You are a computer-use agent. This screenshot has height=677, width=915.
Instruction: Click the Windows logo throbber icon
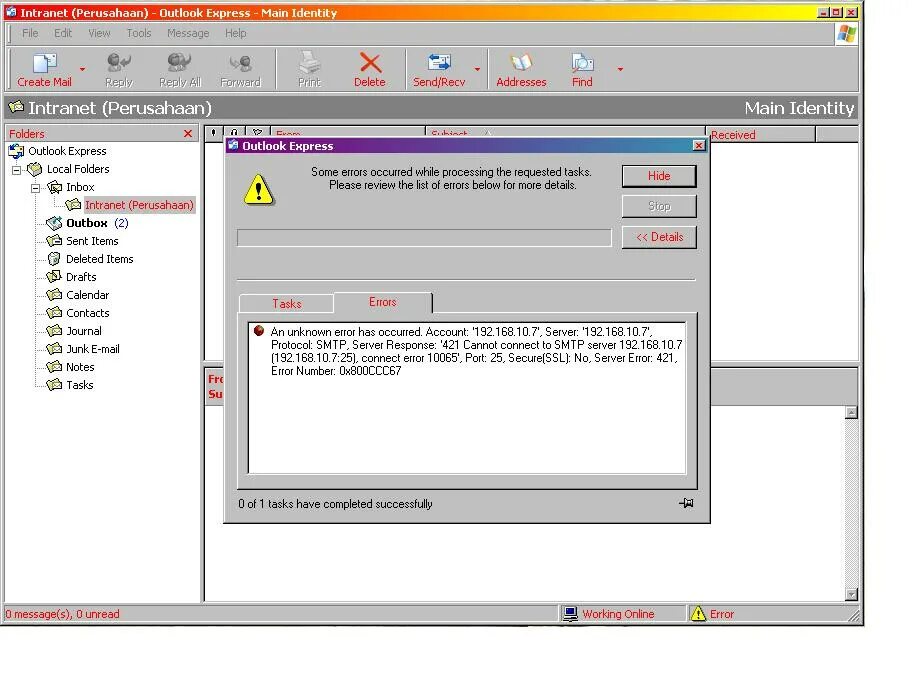[x=847, y=34]
